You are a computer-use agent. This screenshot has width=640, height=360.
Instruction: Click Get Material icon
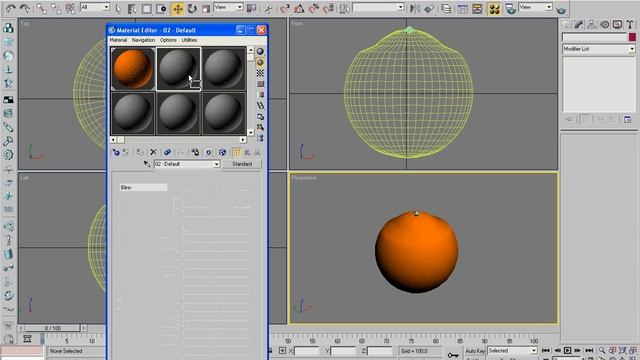pos(116,152)
